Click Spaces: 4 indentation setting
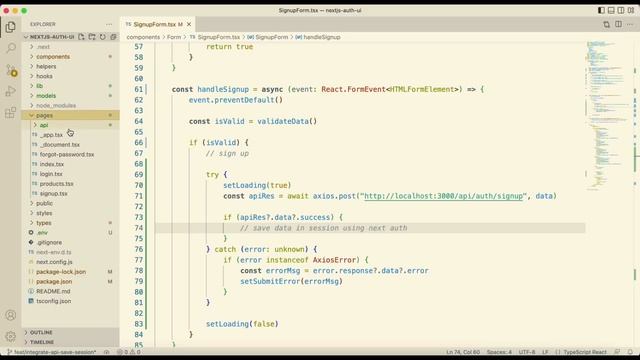This screenshot has width=640, height=360. point(499,352)
